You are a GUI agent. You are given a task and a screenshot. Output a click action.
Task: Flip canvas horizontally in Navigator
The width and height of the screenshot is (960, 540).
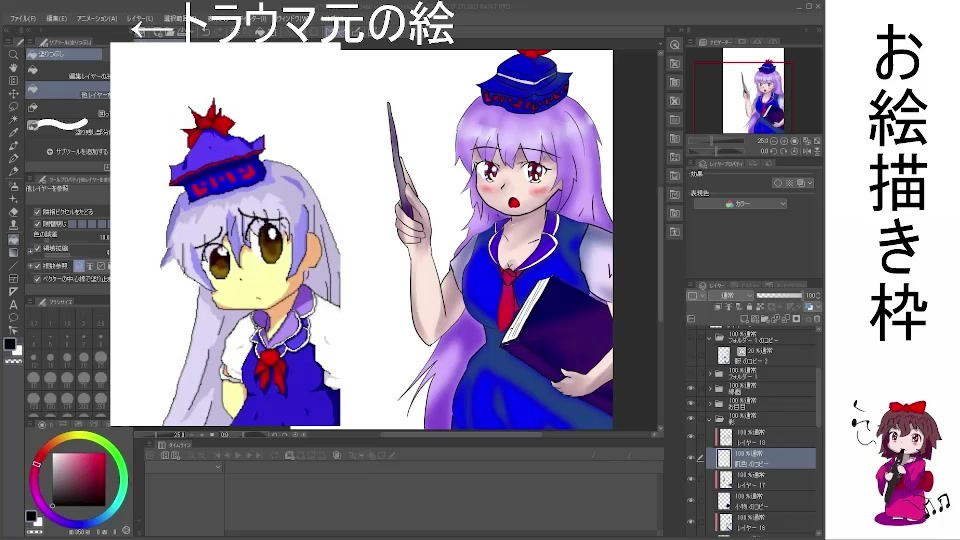[x=806, y=151]
